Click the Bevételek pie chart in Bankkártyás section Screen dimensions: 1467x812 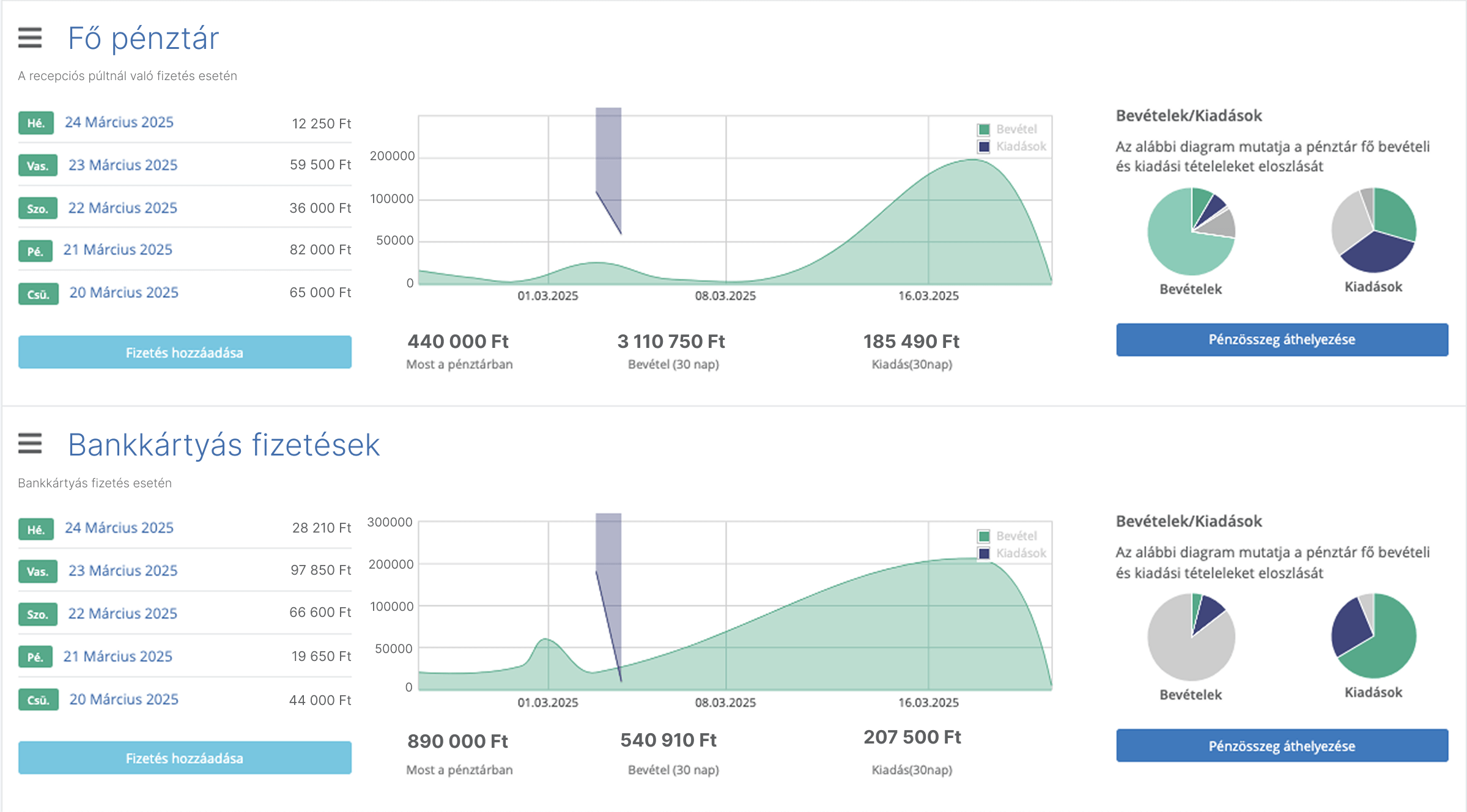[x=1191, y=637]
